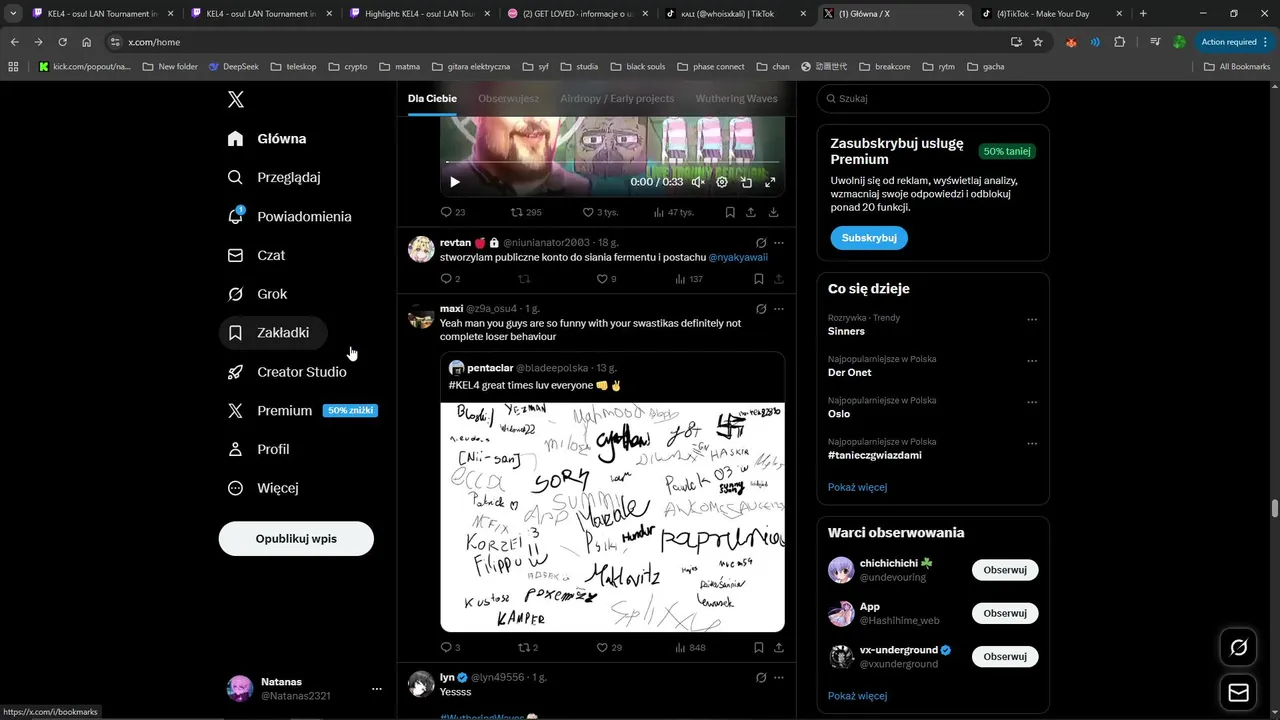Switch to Dla Ciebie tab

pos(432,99)
